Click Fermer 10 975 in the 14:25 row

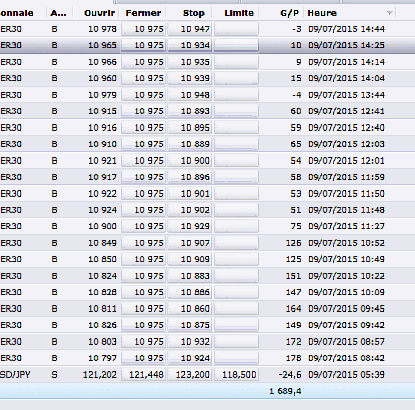coord(143,45)
